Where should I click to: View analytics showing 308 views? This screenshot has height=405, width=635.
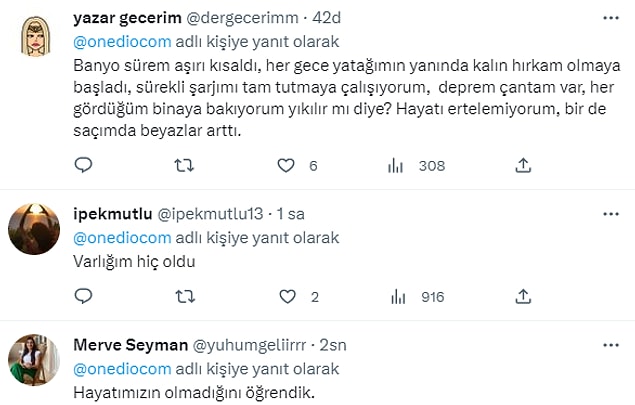coord(416,166)
